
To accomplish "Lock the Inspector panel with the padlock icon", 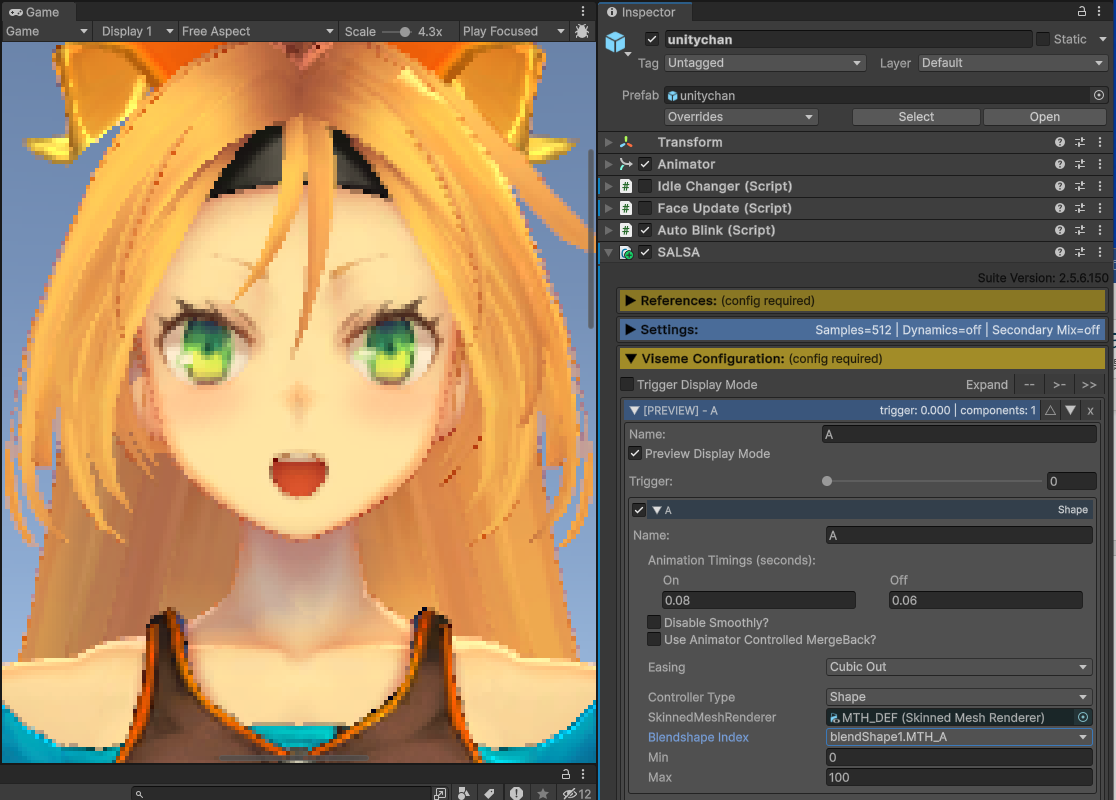I will [x=1082, y=11].
